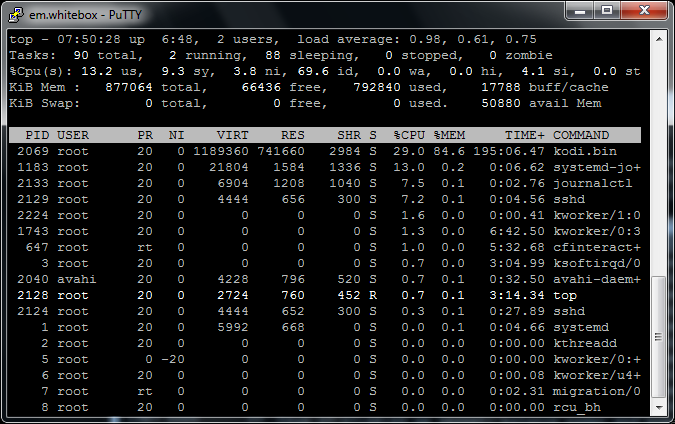The width and height of the screenshot is (675, 424).
Task: Click the %CPU column header
Action: click(x=409, y=134)
